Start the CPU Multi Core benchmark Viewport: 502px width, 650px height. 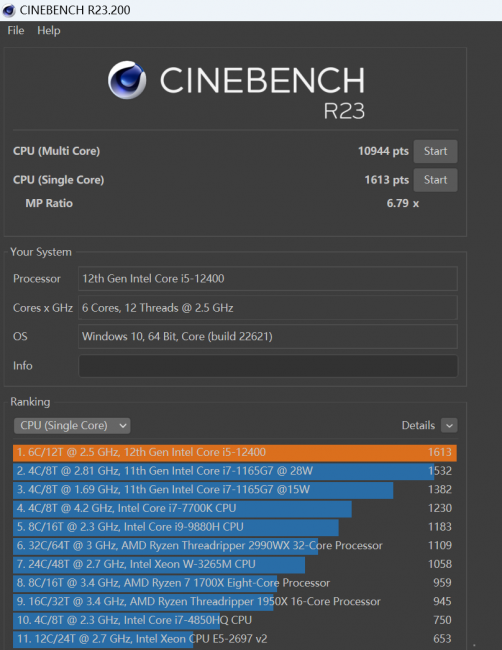pyautogui.click(x=435, y=151)
